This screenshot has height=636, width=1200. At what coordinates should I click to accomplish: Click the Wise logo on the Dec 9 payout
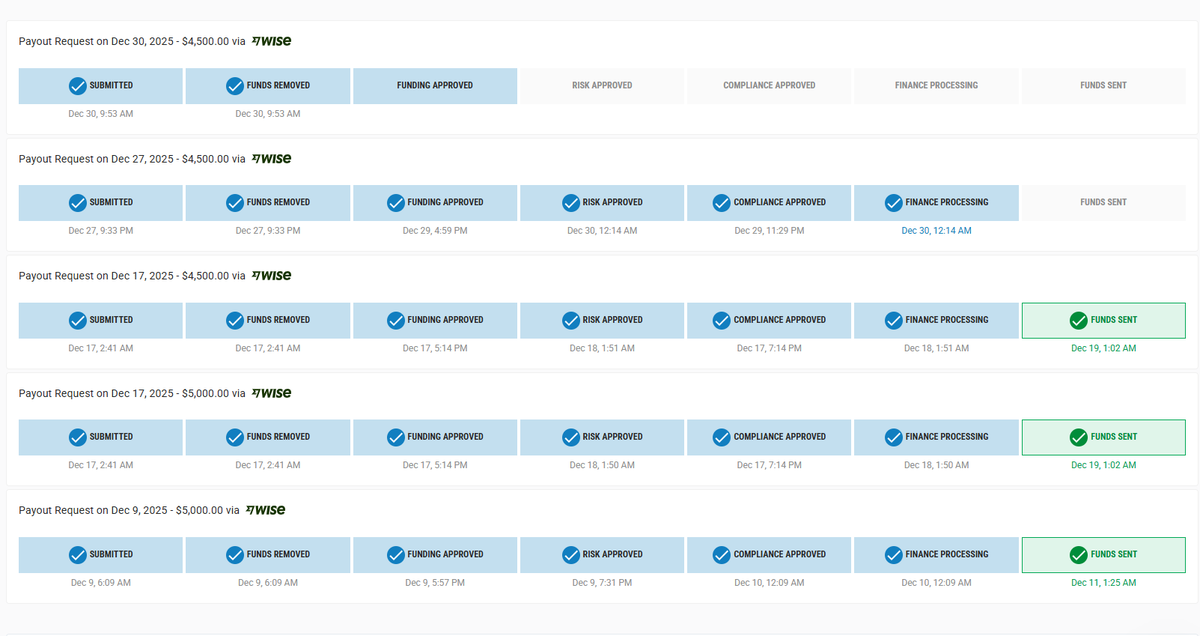click(x=266, y=510)
